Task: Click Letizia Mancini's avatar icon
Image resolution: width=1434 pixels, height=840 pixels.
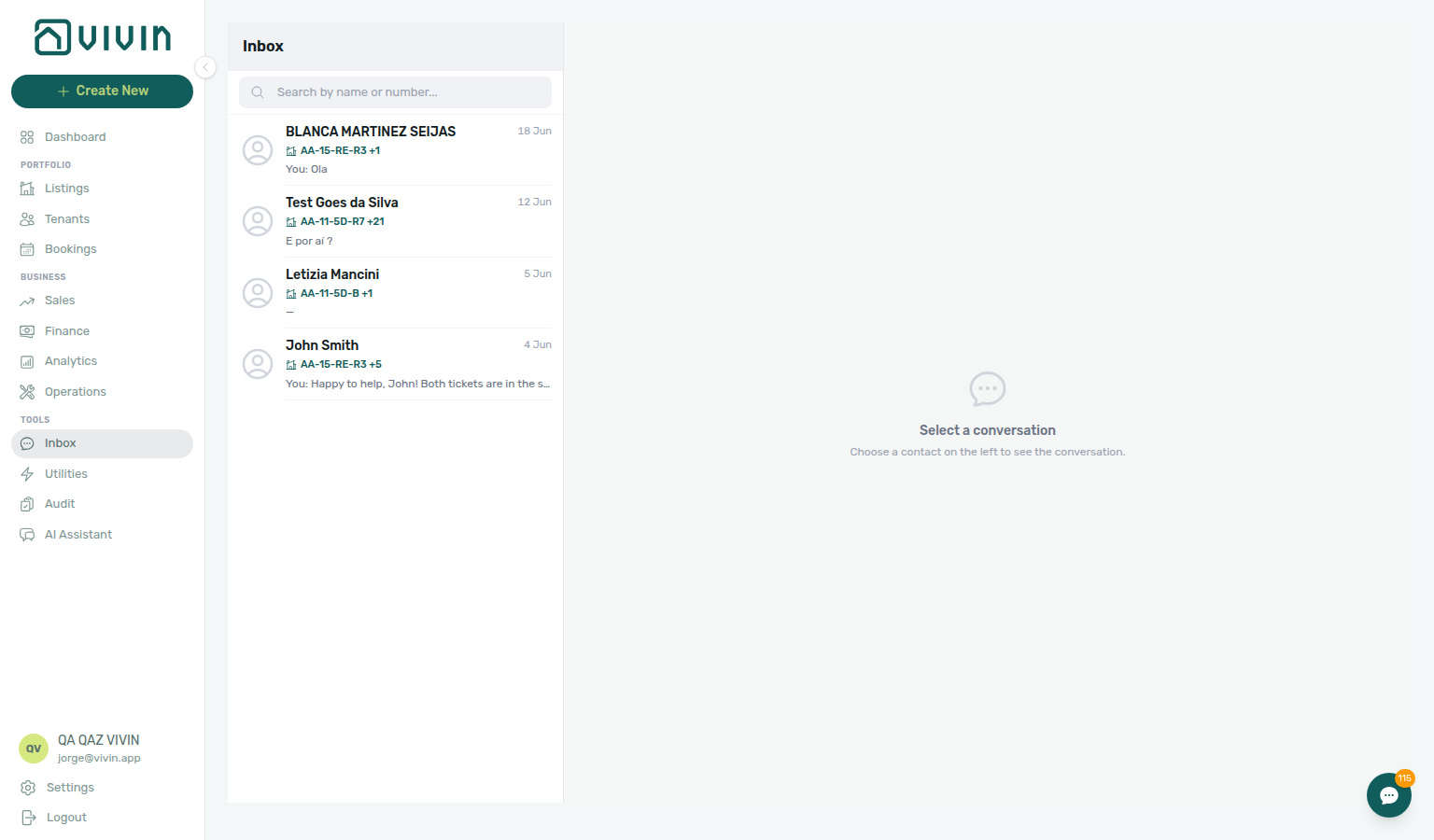Action: tap(258, 293)
